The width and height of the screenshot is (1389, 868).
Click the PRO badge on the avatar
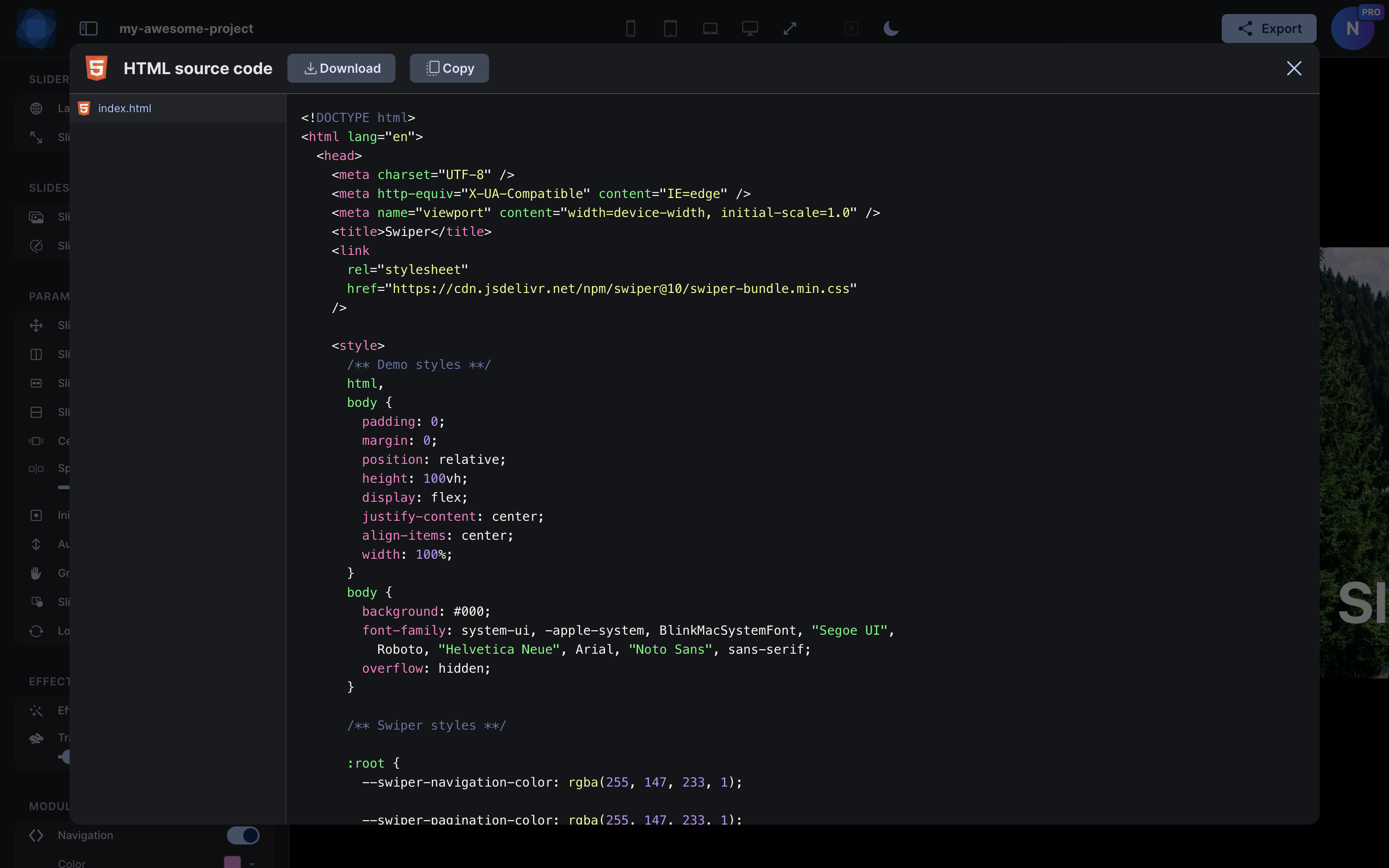[x=1370, y=12]
